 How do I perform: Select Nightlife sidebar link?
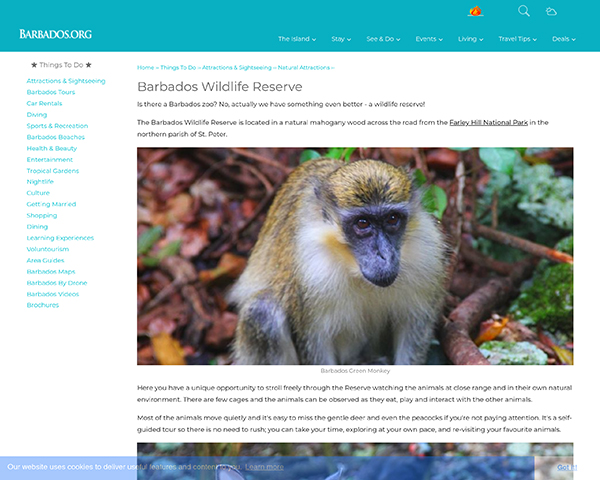click(x=40, y=181)
